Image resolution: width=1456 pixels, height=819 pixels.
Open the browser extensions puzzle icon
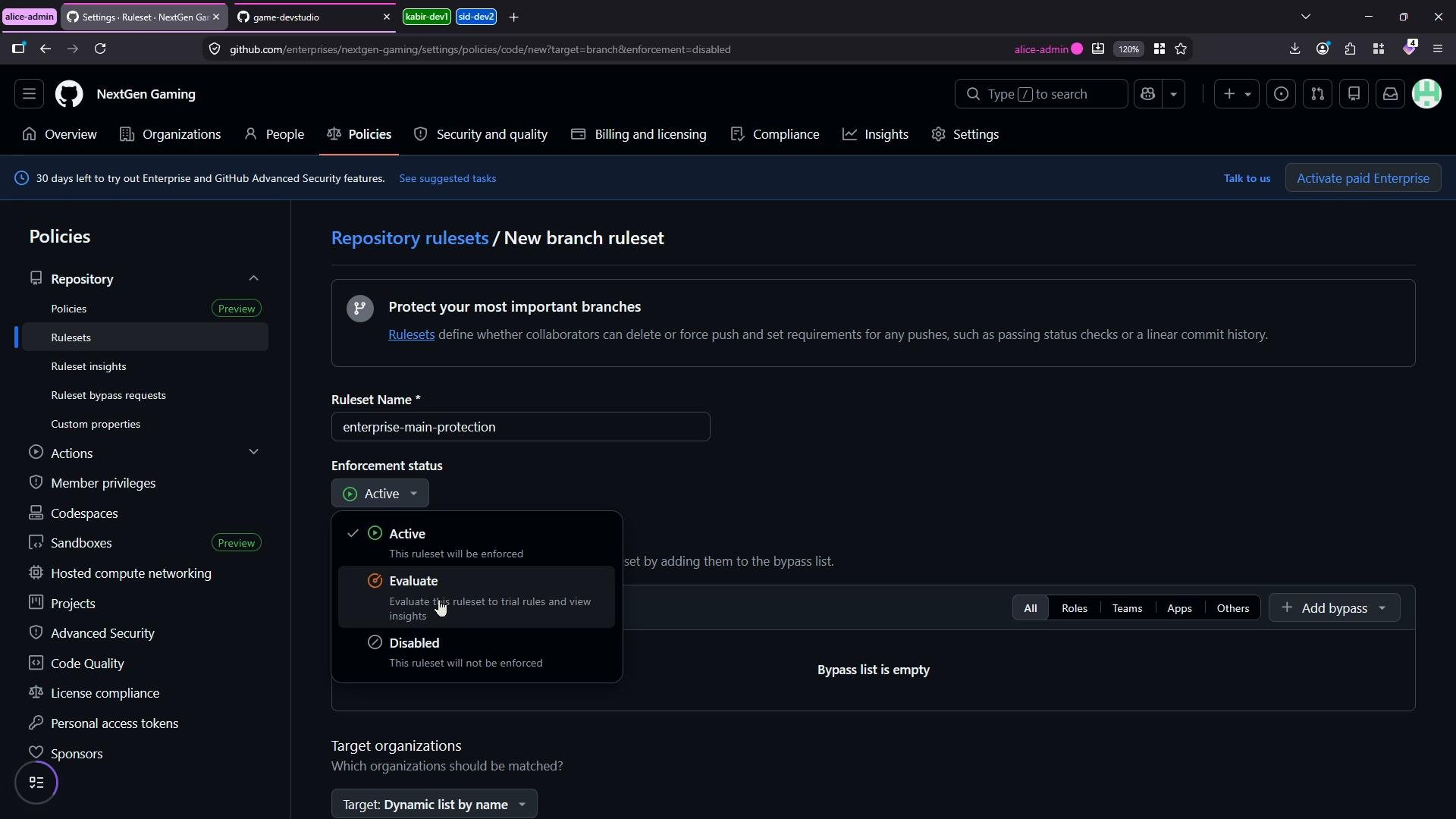(1351, 49)
